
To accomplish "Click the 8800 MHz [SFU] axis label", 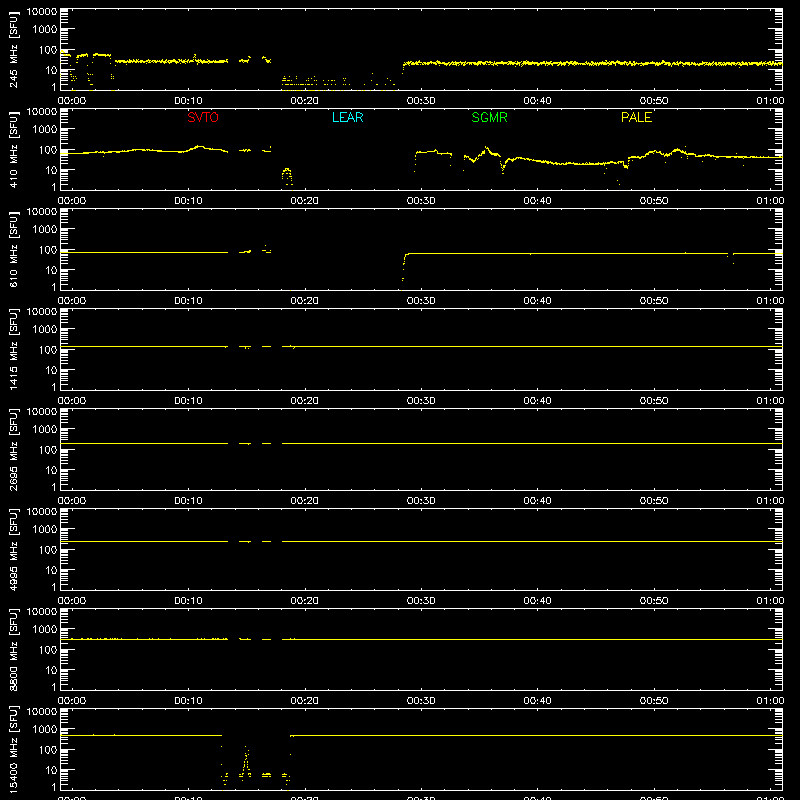I will pos(13,649).
